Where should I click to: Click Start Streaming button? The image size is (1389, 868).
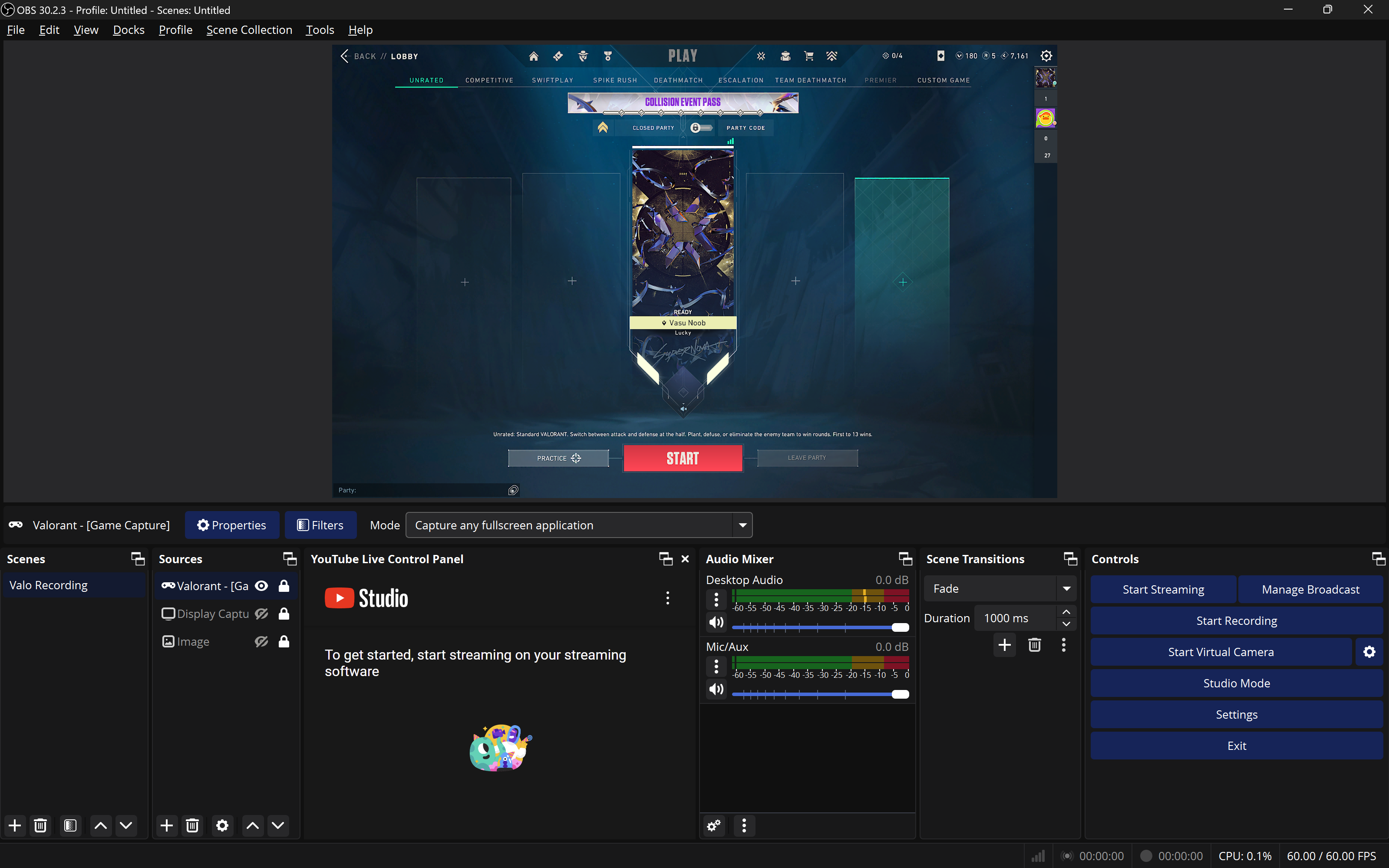[1163, 590]
